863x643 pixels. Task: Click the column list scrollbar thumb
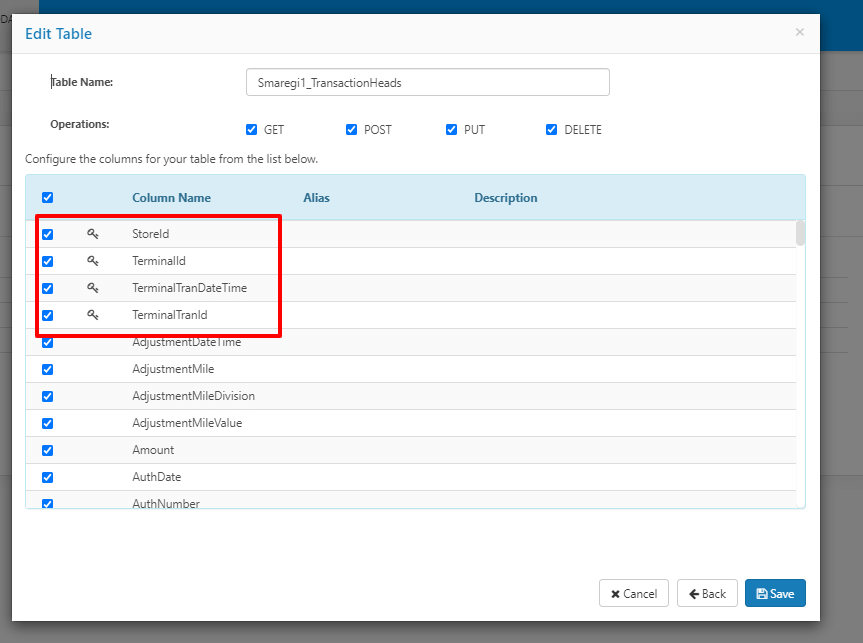tap(800, 233)
